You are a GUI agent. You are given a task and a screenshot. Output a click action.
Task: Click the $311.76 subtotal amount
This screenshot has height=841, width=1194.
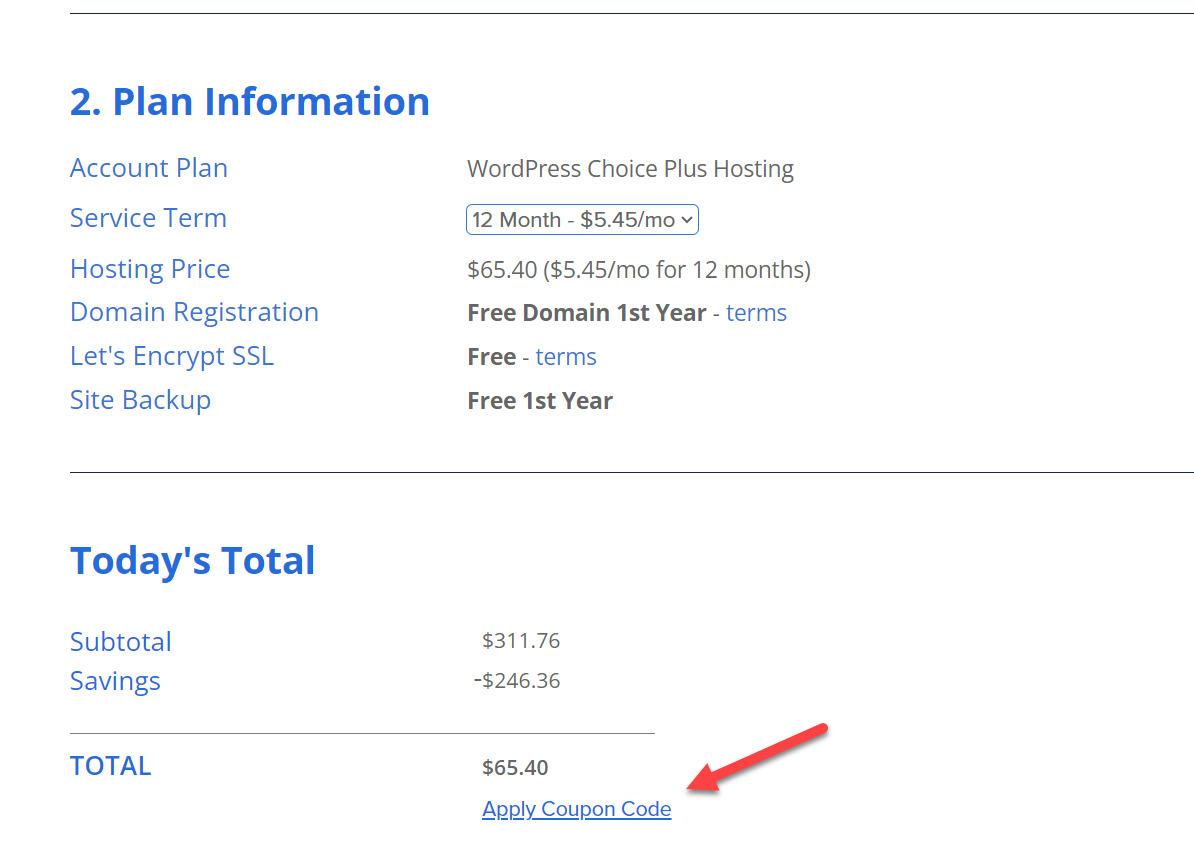pyautogui.click(x=521, y=641)
